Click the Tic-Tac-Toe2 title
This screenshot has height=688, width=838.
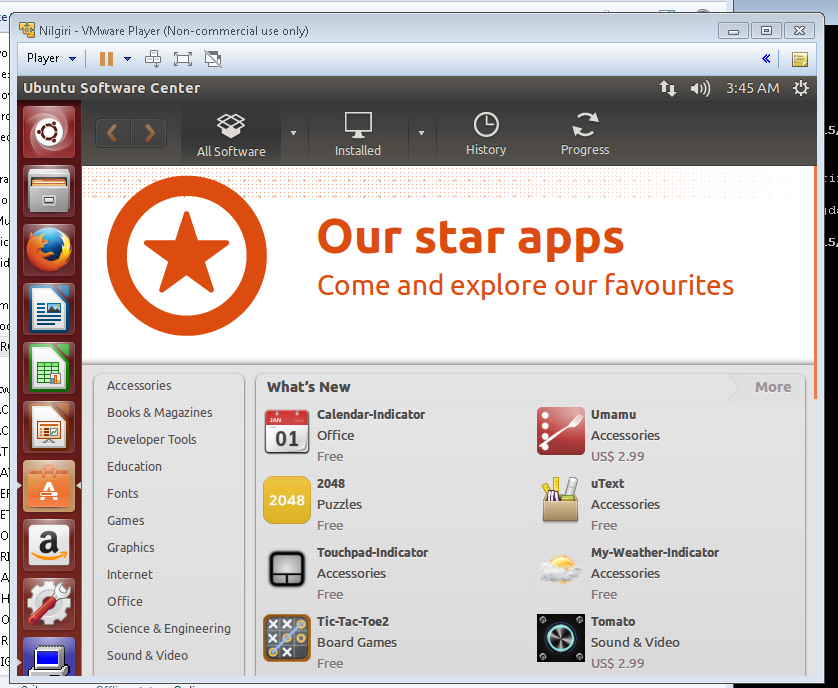(x=353, y=621)
